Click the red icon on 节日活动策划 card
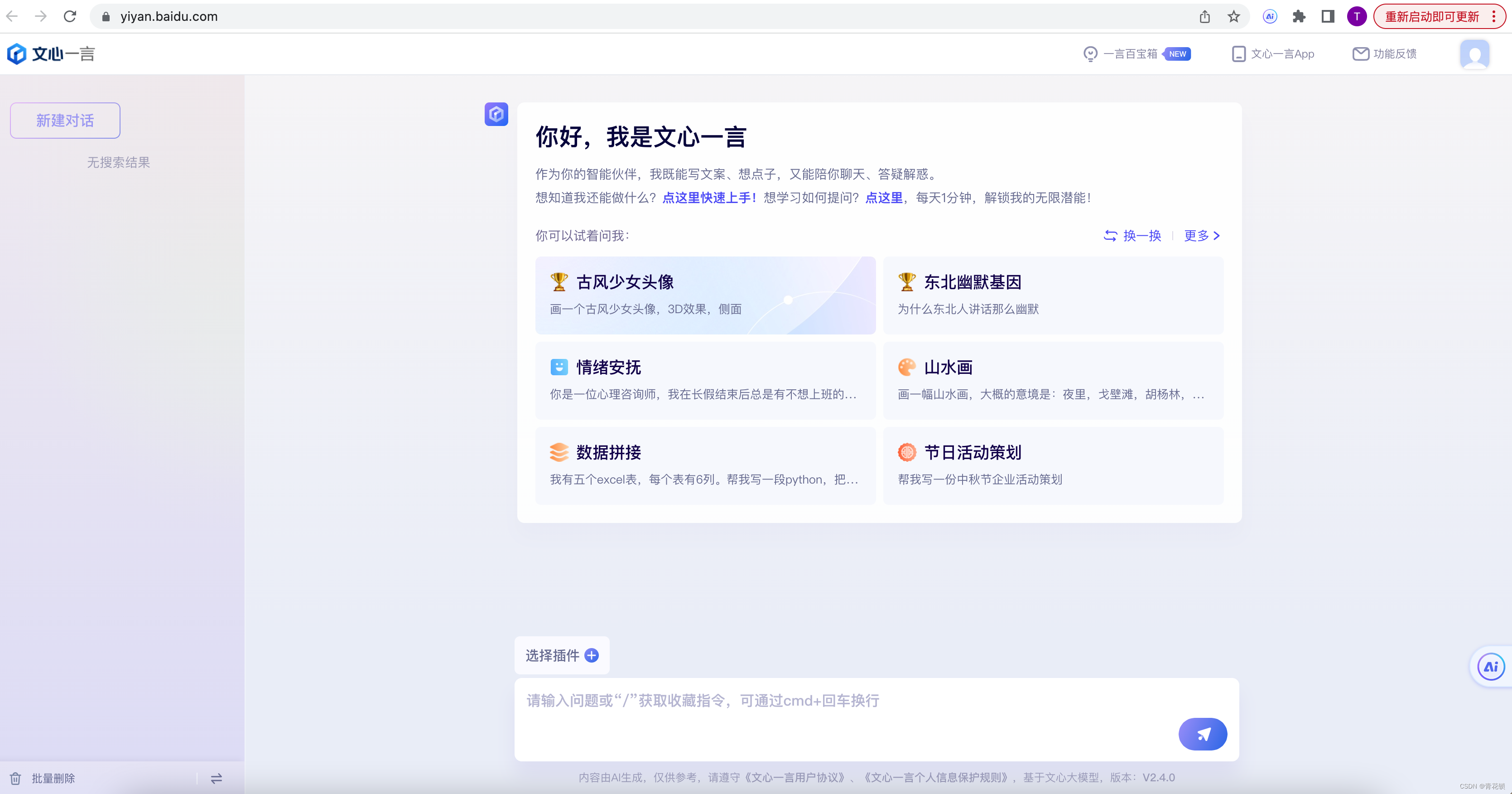Image resolution: width=1512 pixels, height=794 pixels. click(907, 452)
